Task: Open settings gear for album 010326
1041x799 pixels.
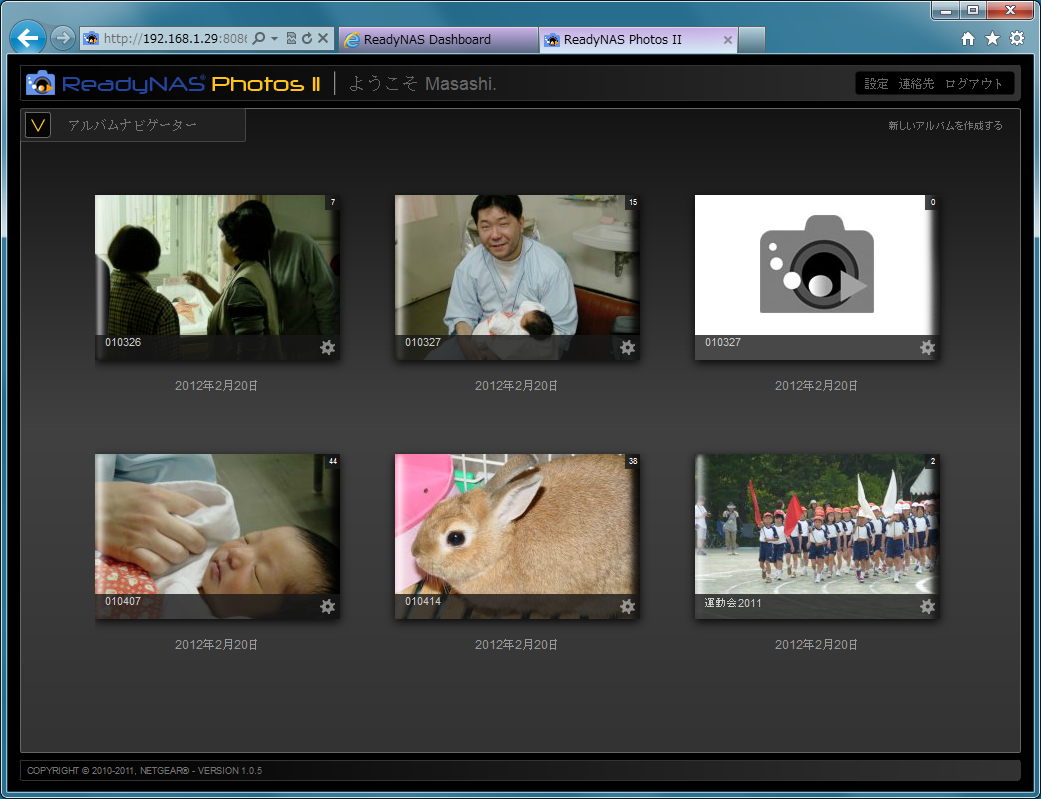Action: tap(328, 347)
